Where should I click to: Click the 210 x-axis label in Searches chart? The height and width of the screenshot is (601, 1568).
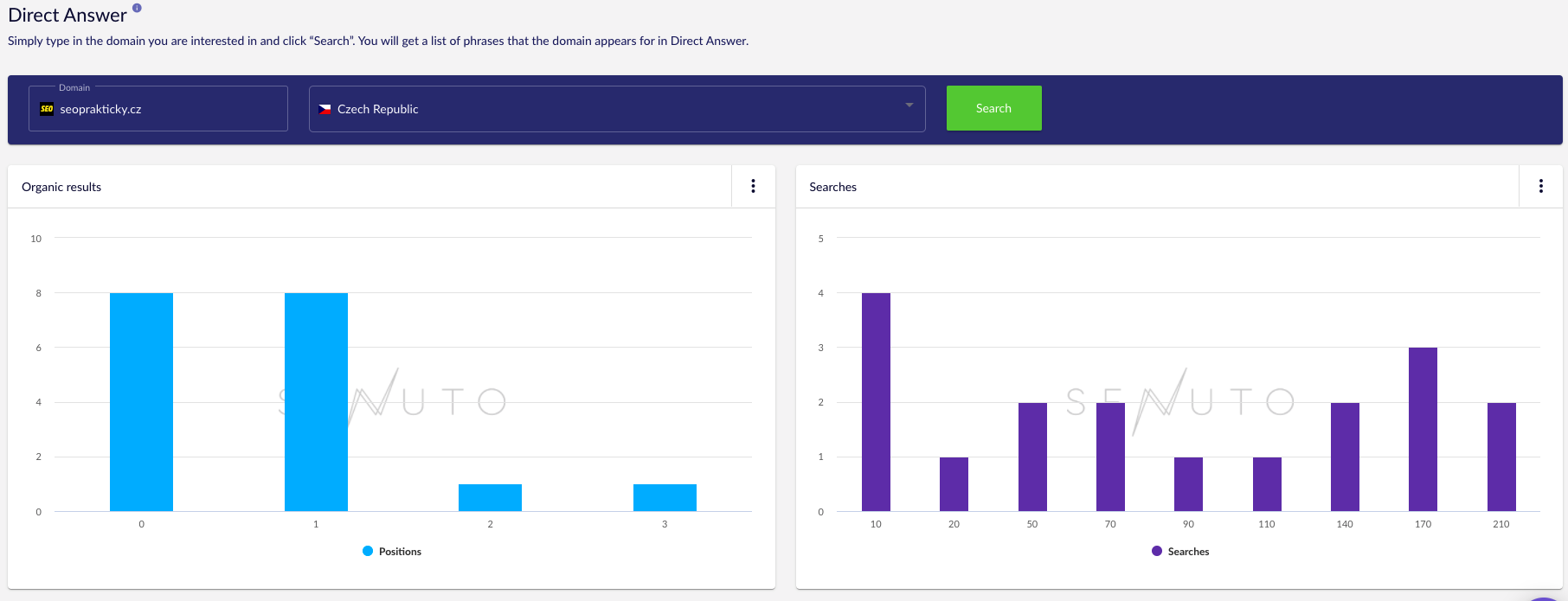point(1501,524)
